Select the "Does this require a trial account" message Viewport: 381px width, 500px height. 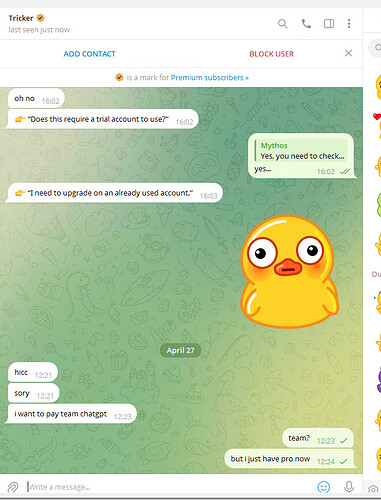[101, 119]
